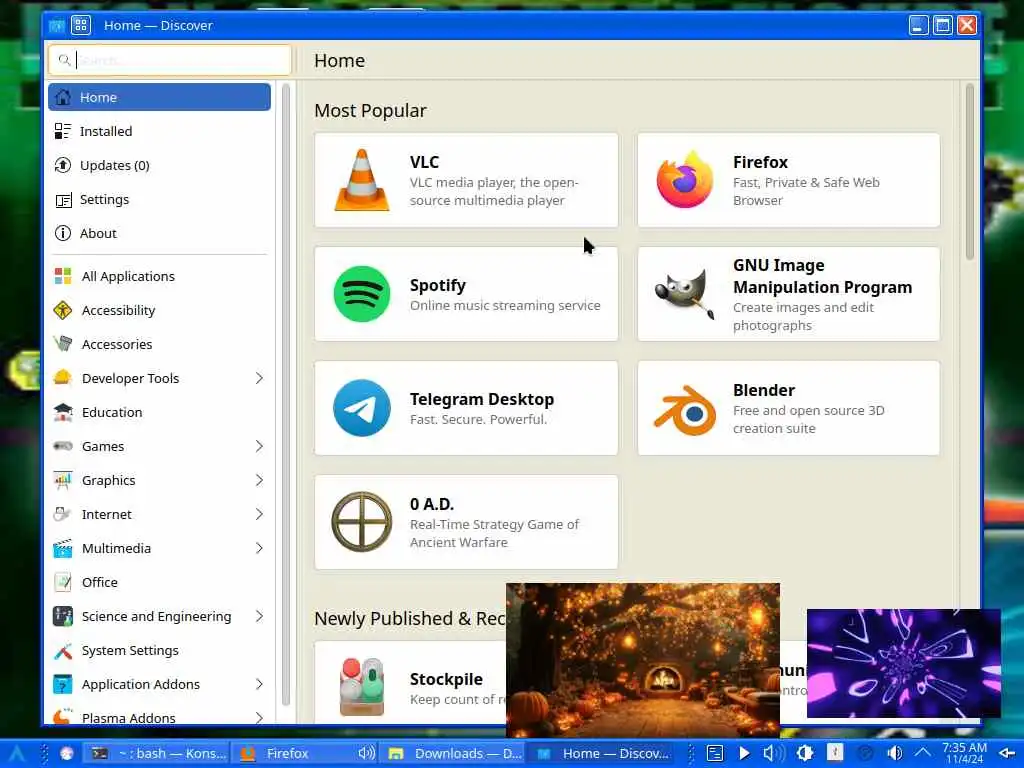This screenshot has height=768, width=1024.
Task: Click the About info icon
Action: (63, 233)
